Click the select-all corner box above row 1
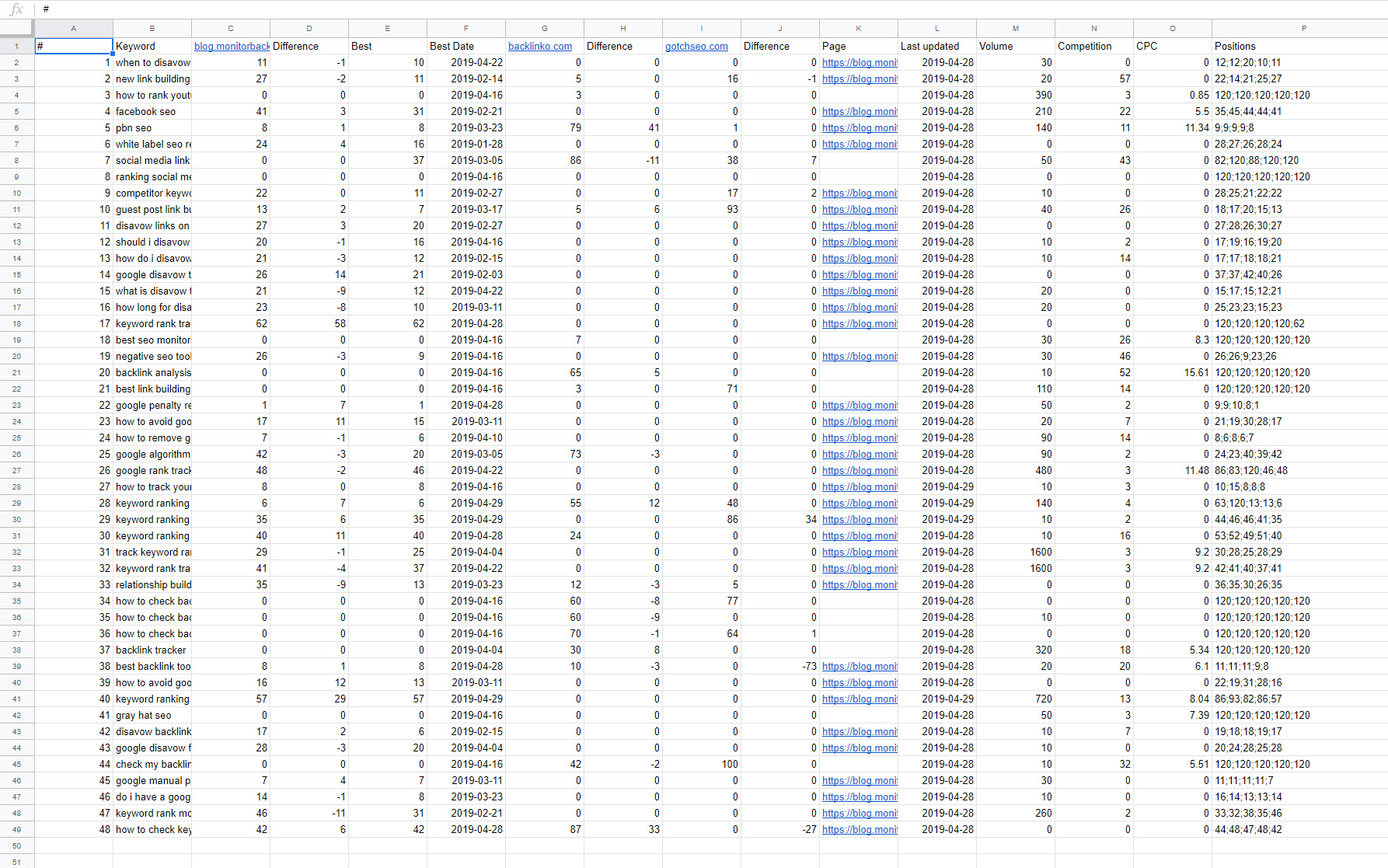Viewport: 1388px width, 868px height. point(16,29)
